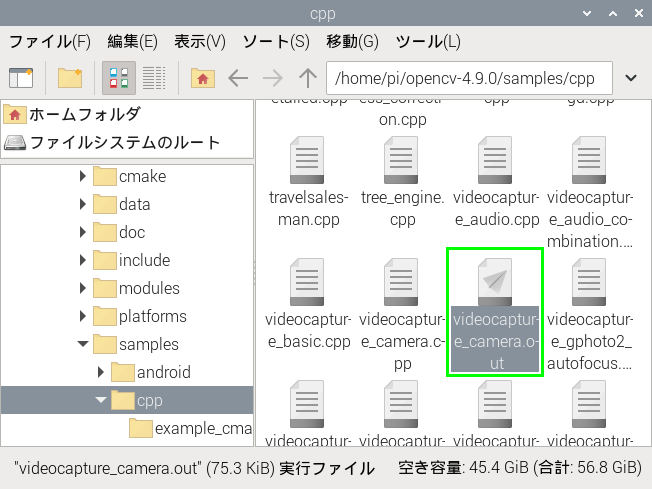
Task: Select the videocapture_camera.out executable icon
Action: [495, 282]
